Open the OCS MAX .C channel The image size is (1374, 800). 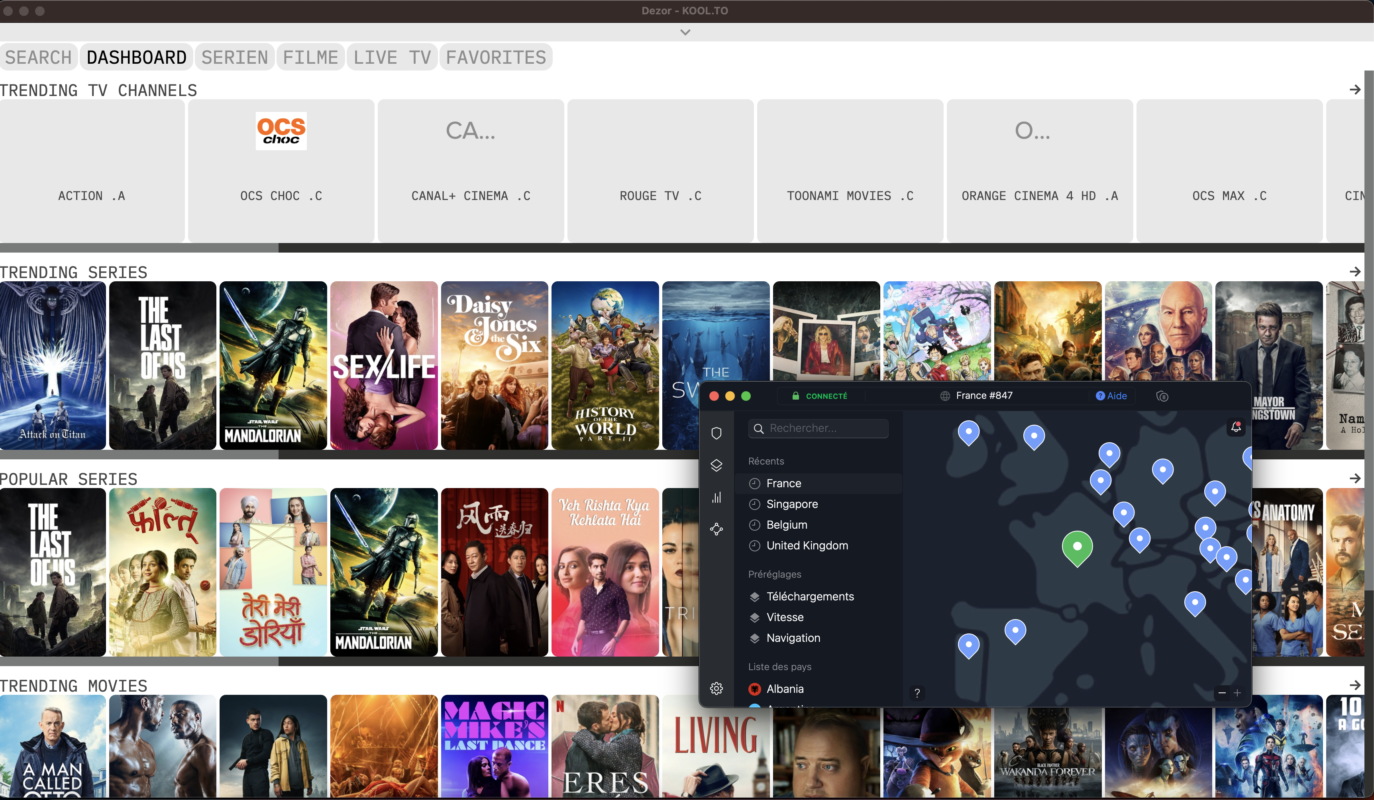pos(1229,170)
